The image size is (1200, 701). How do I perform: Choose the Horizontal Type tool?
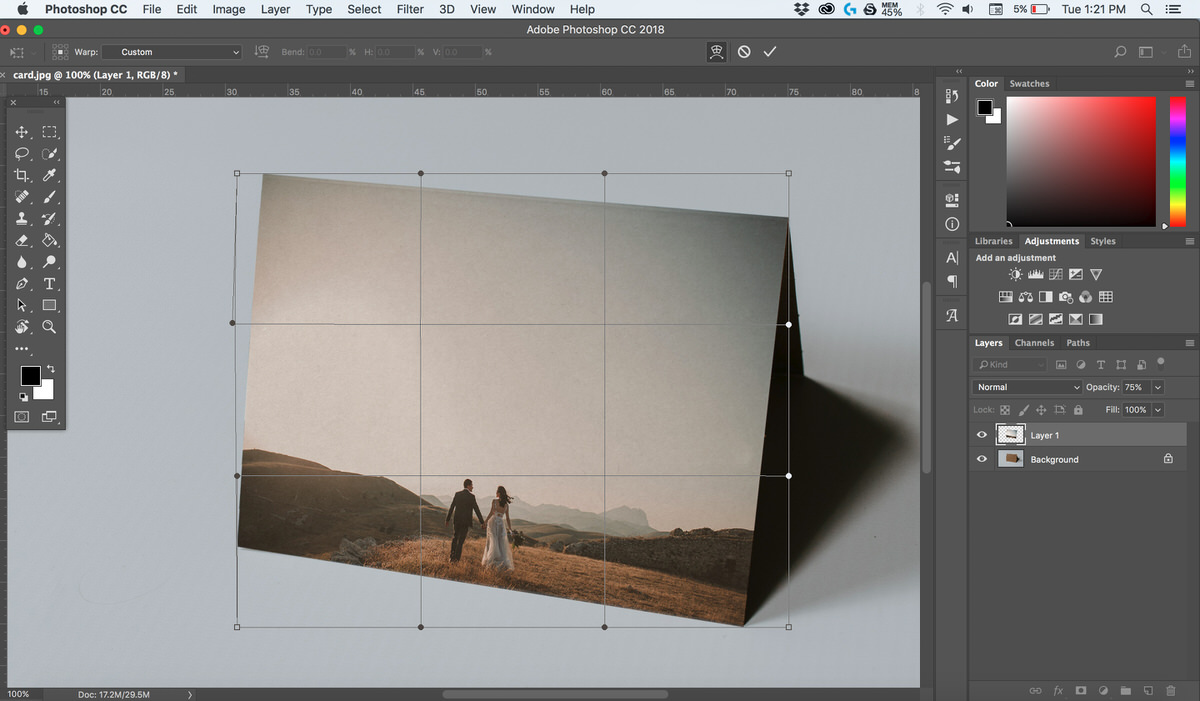click(50, 284)
